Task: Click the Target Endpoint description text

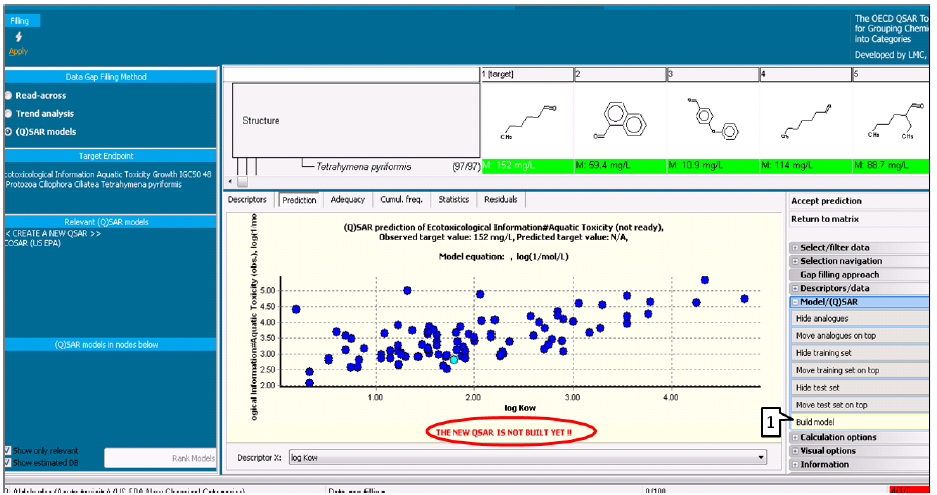Action: [x=108, y=179]
